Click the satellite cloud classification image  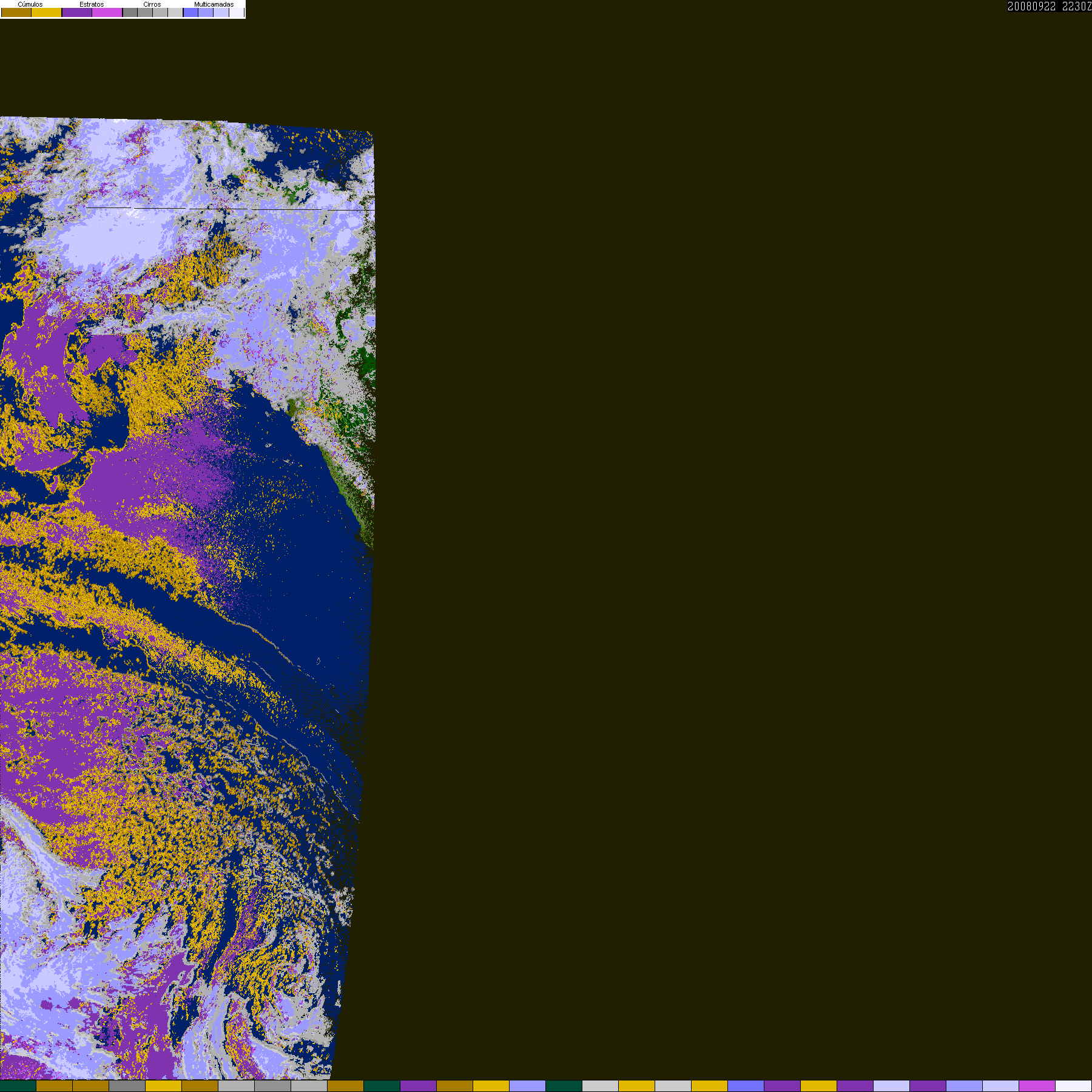click(187, 598)
